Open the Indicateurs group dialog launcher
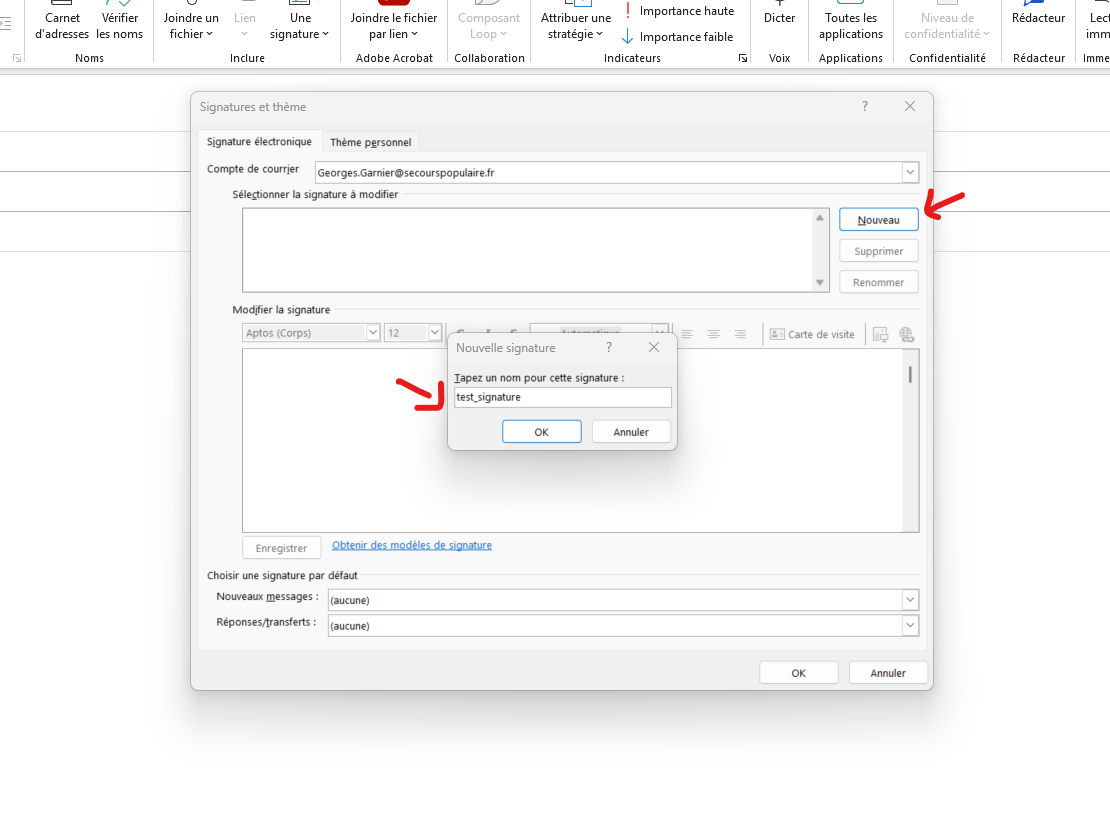The height and width of the screenshot is (826, 1110). click(x=742, y=59)
